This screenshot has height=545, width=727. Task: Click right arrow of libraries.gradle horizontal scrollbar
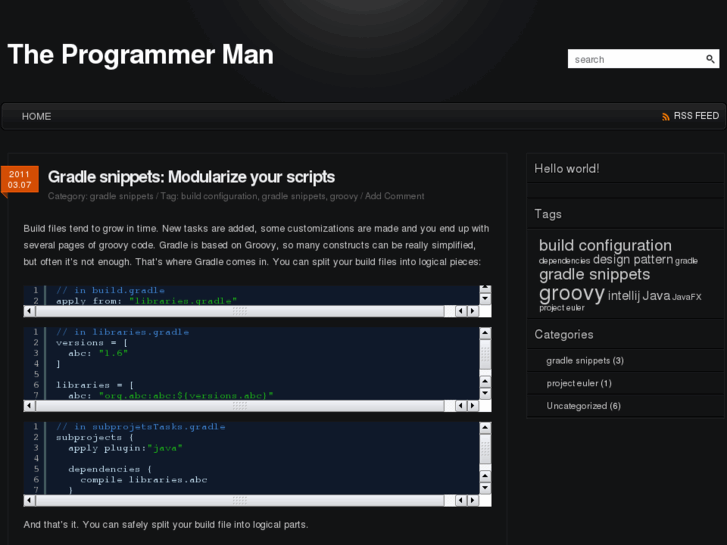472,405
